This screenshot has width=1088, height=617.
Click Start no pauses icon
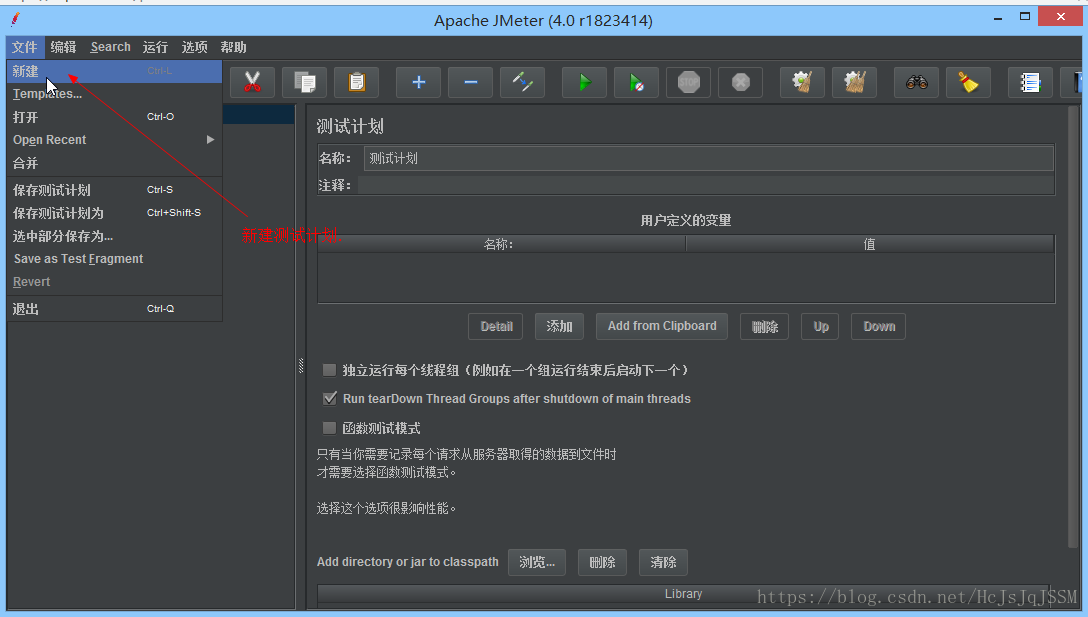click(x=636, y=83)
